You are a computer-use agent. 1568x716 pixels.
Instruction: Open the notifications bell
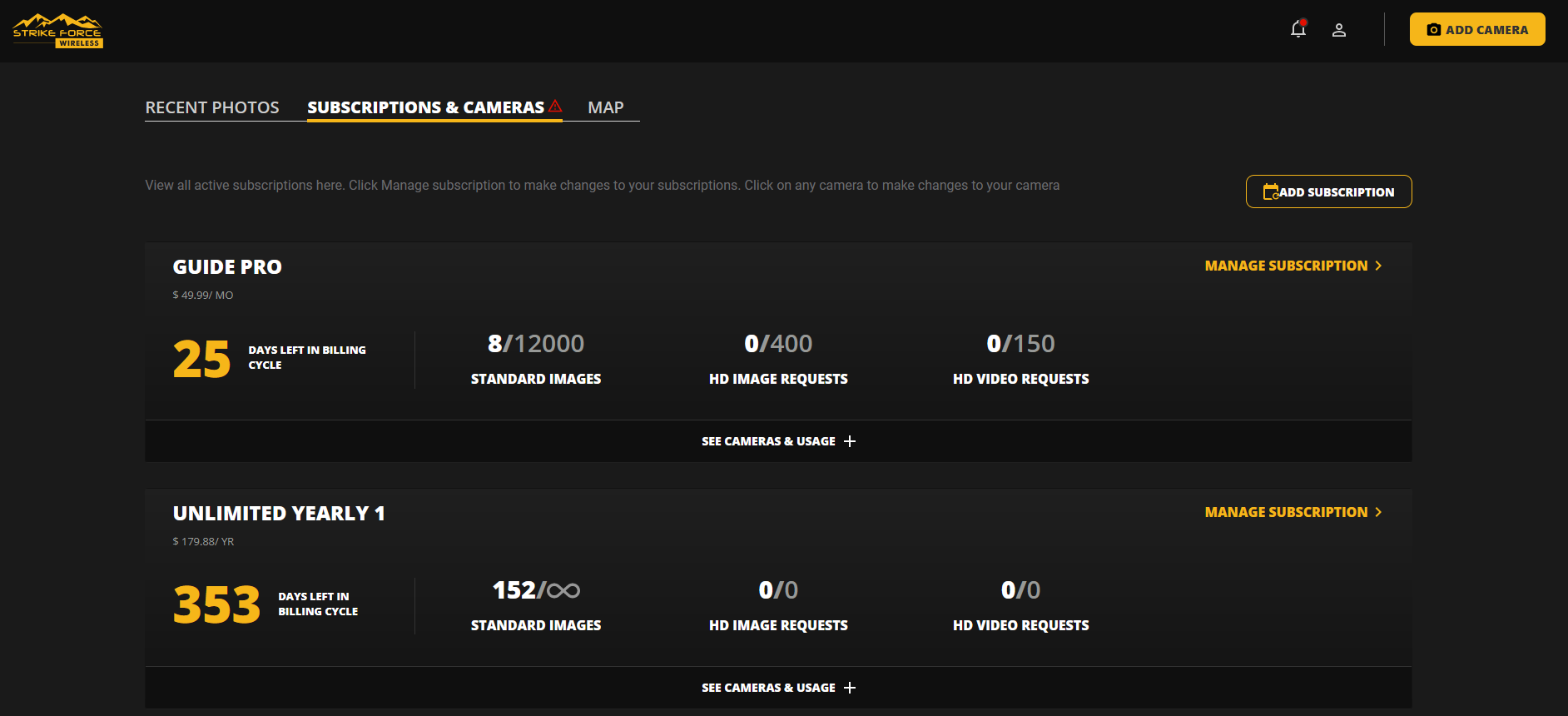(x=1298, y=30)
